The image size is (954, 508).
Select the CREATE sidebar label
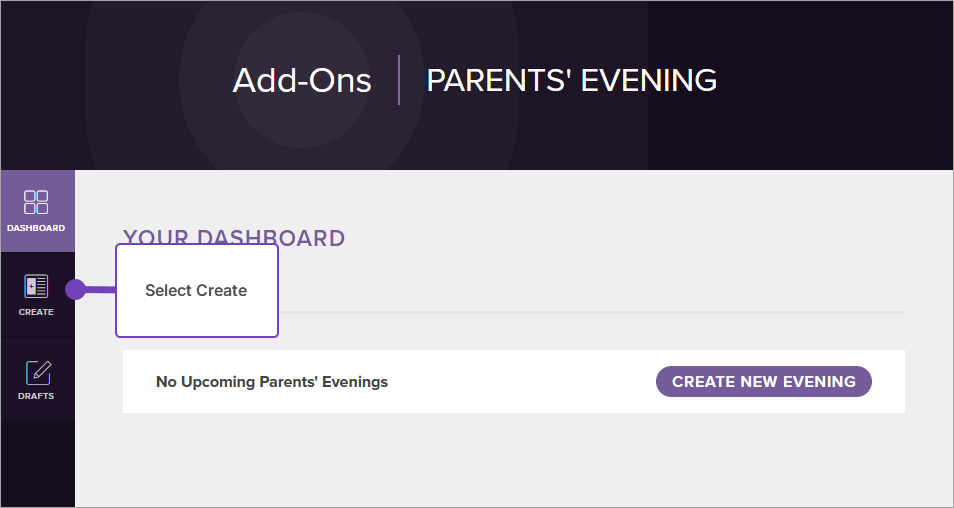[36, 312]
